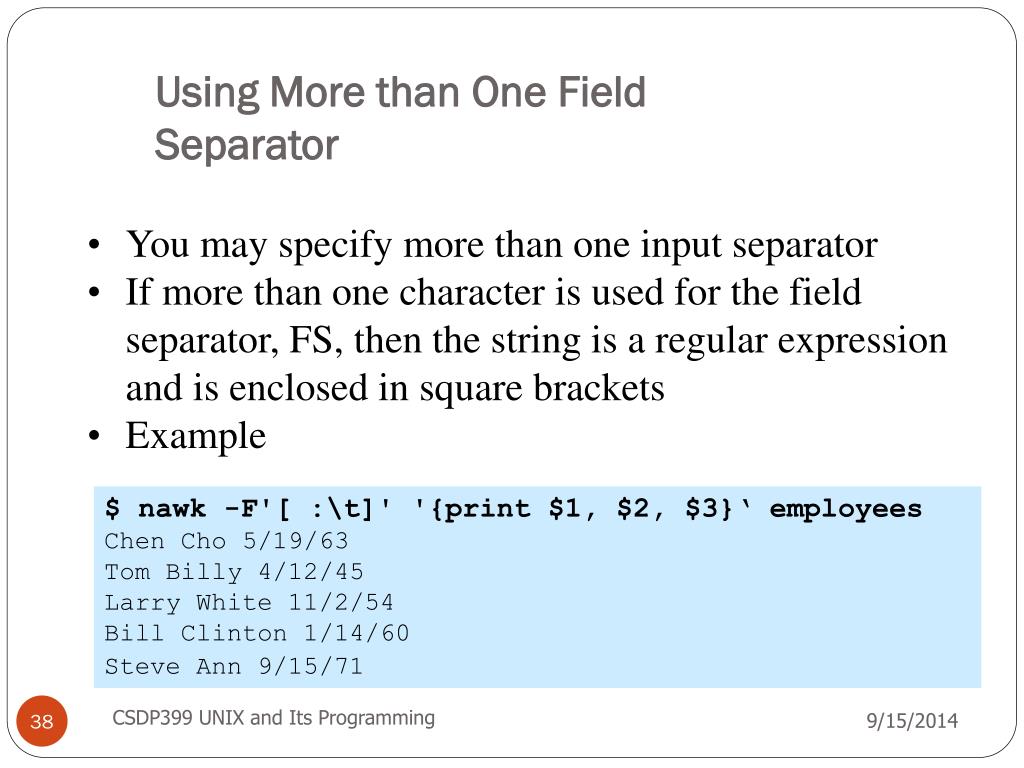
Task: Click the 'Chen Cho 5/19/63' output line
Action: pos(227,541)
